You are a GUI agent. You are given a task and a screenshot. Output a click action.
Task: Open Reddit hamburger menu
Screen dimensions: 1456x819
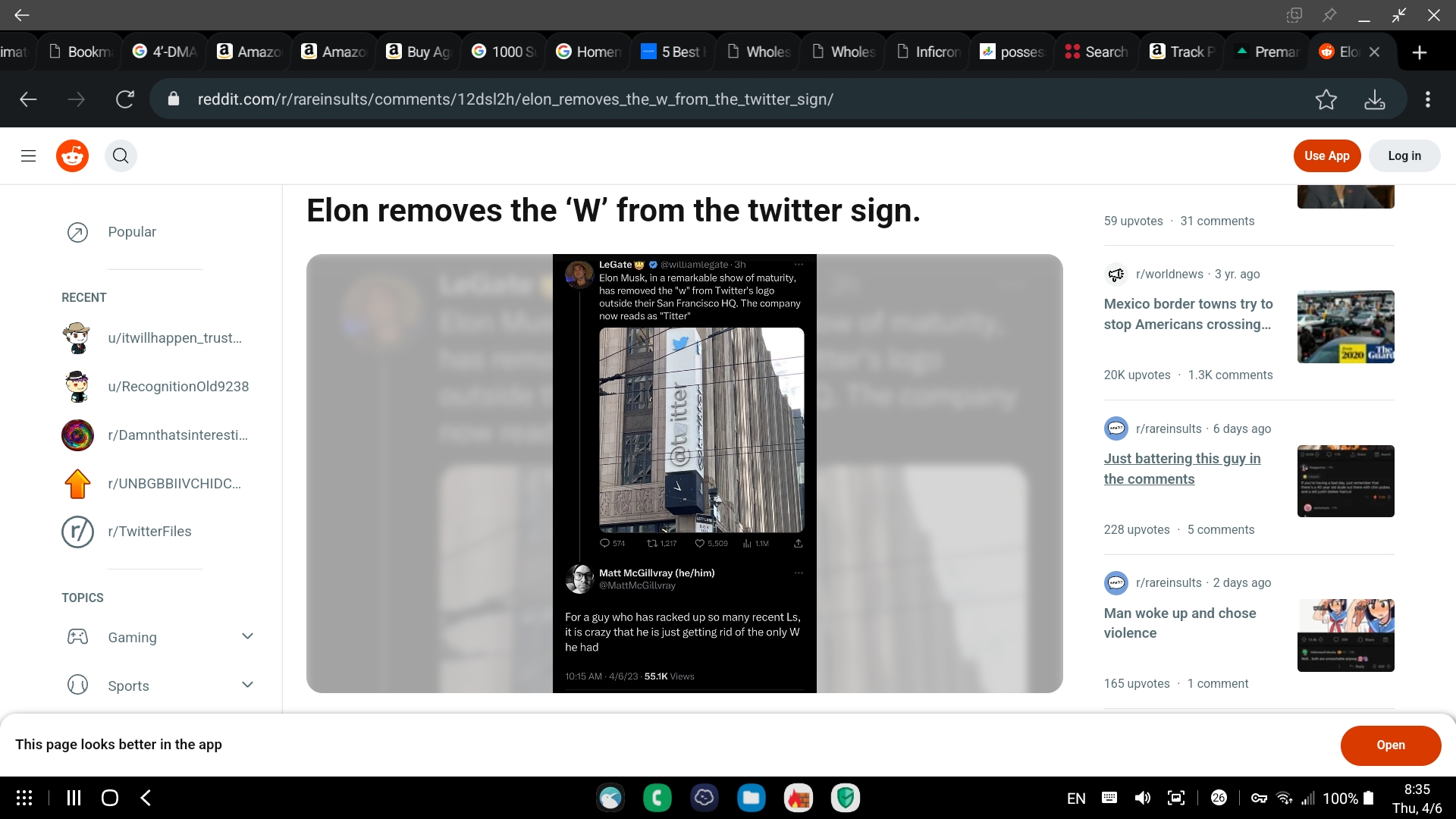(x=28, y=156)
